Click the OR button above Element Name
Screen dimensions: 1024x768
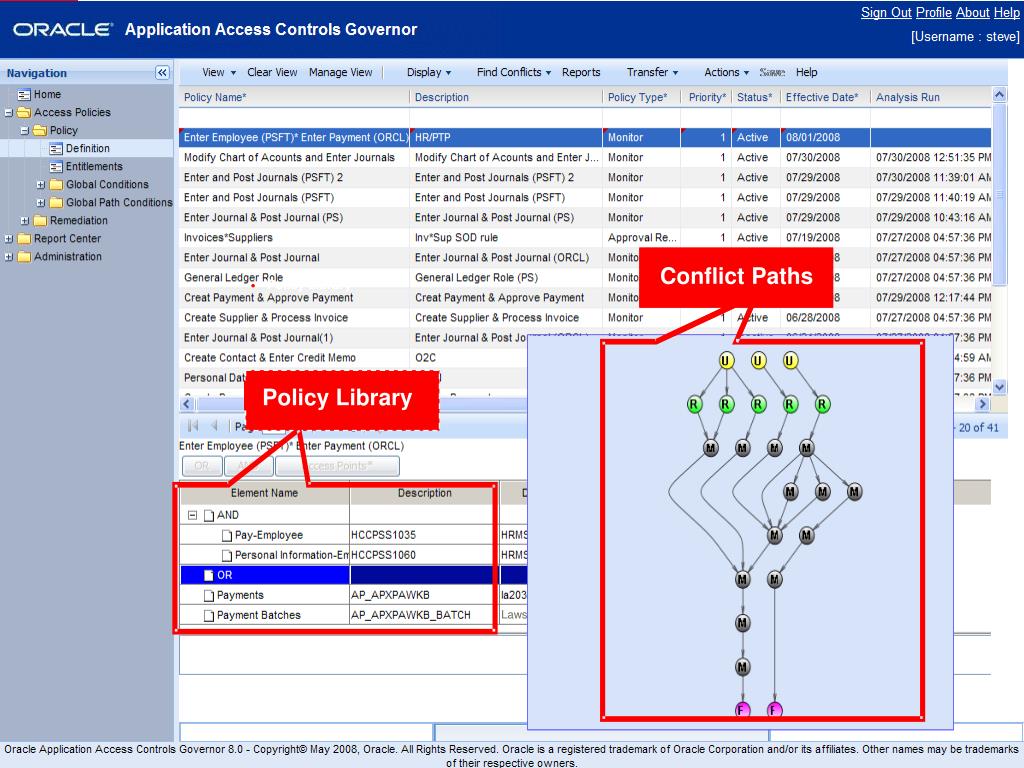(x=202, y=466)
